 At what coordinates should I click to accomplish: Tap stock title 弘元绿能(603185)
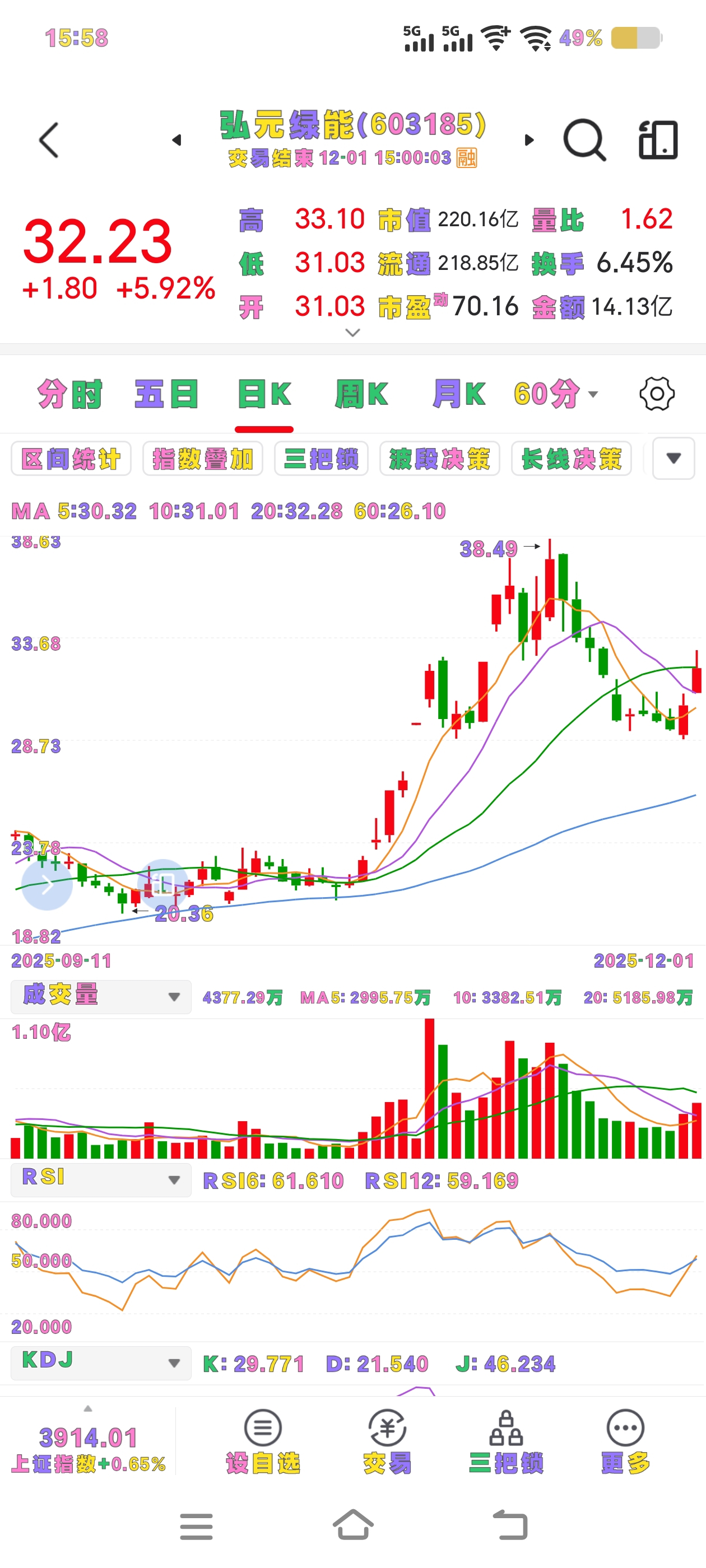[x=352, y=125]
